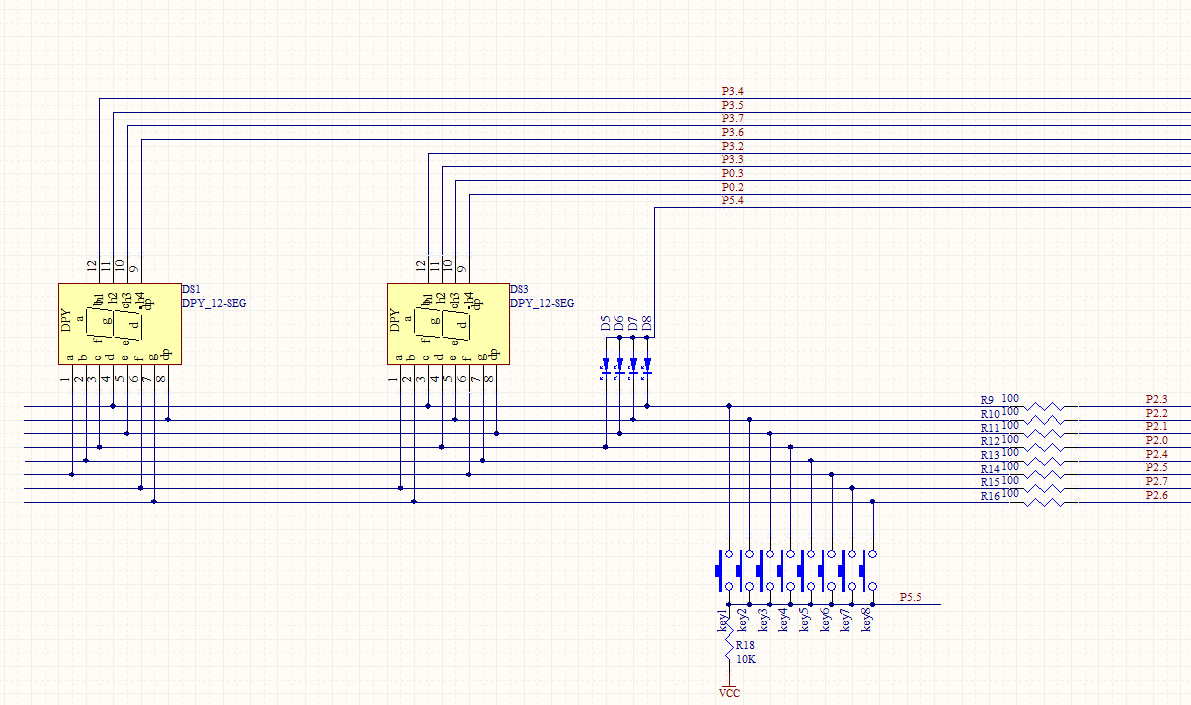
Task: Click the DS1 designator text
Action: click(x=191, y=289)
